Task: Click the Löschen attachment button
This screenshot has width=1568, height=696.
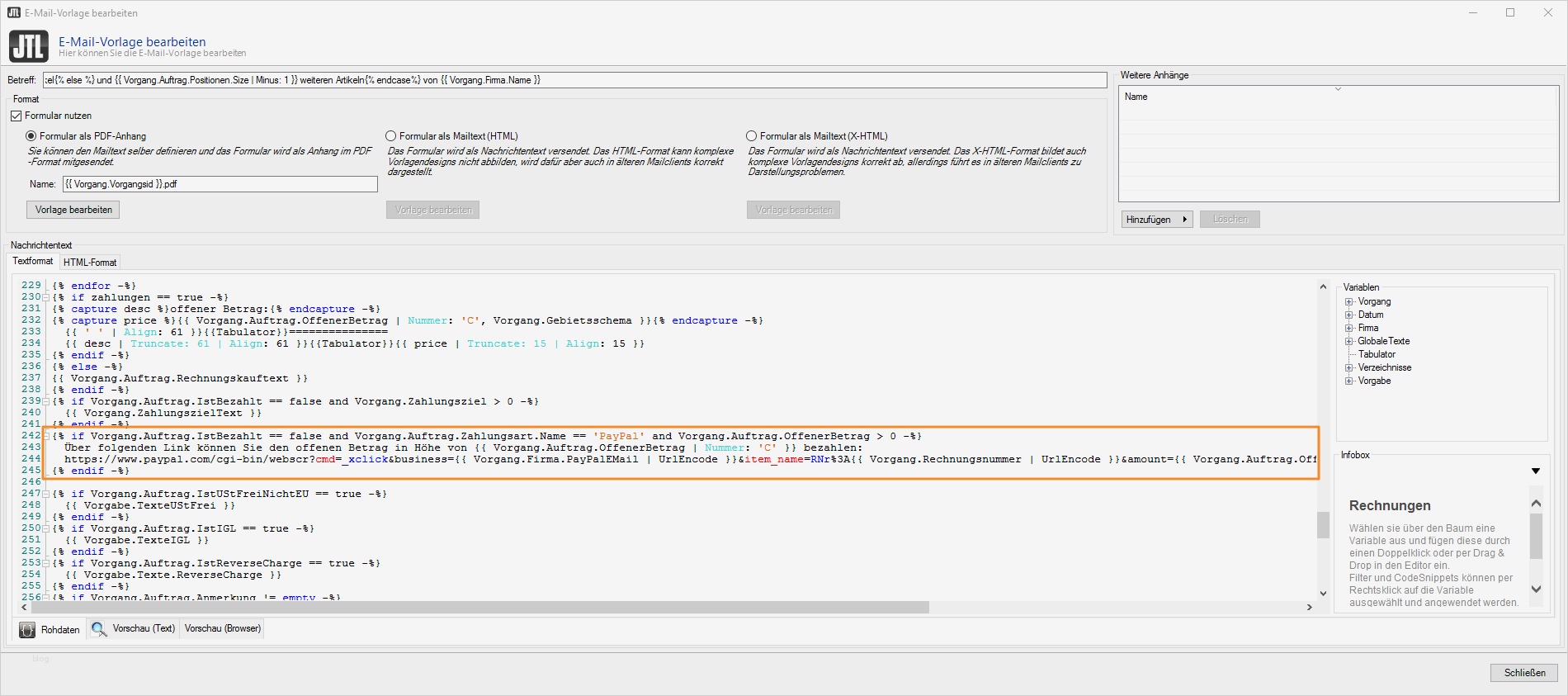Action: pyautogui.click(x=1230, y=220)
